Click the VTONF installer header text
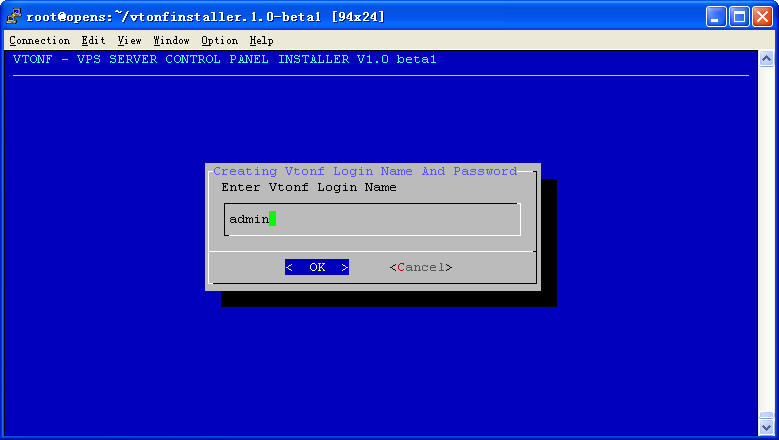Image resolution: width=779 pixels, height=440 pixels. pyautogui.click(x=225, y=59)
